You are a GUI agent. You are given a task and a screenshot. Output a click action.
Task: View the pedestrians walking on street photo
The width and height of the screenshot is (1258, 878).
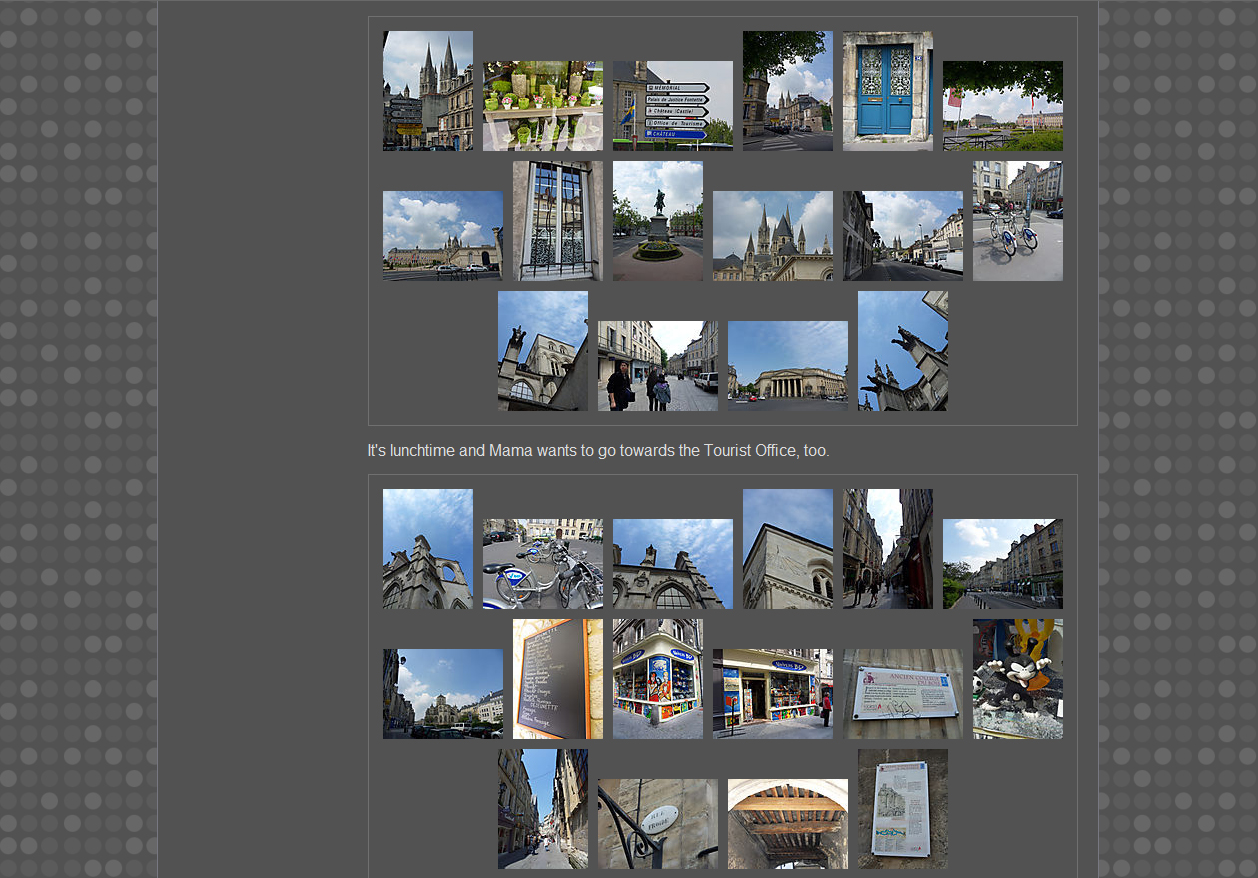coord(657,366)
